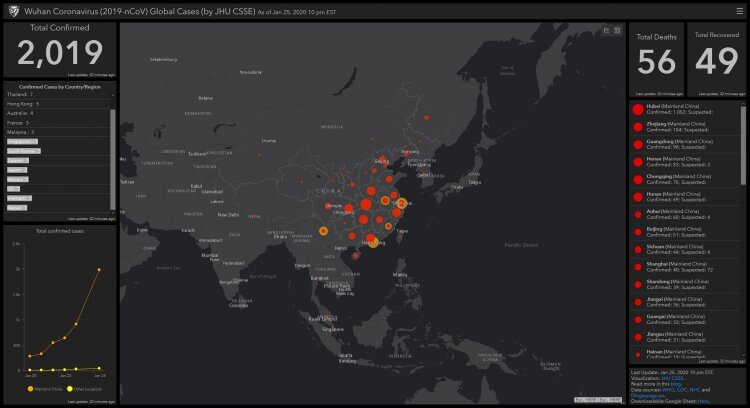This screenshot has height=408, width=750.
Task: Click the yellow-ringed map marker near Hong Kong
Action: [373, 243]
